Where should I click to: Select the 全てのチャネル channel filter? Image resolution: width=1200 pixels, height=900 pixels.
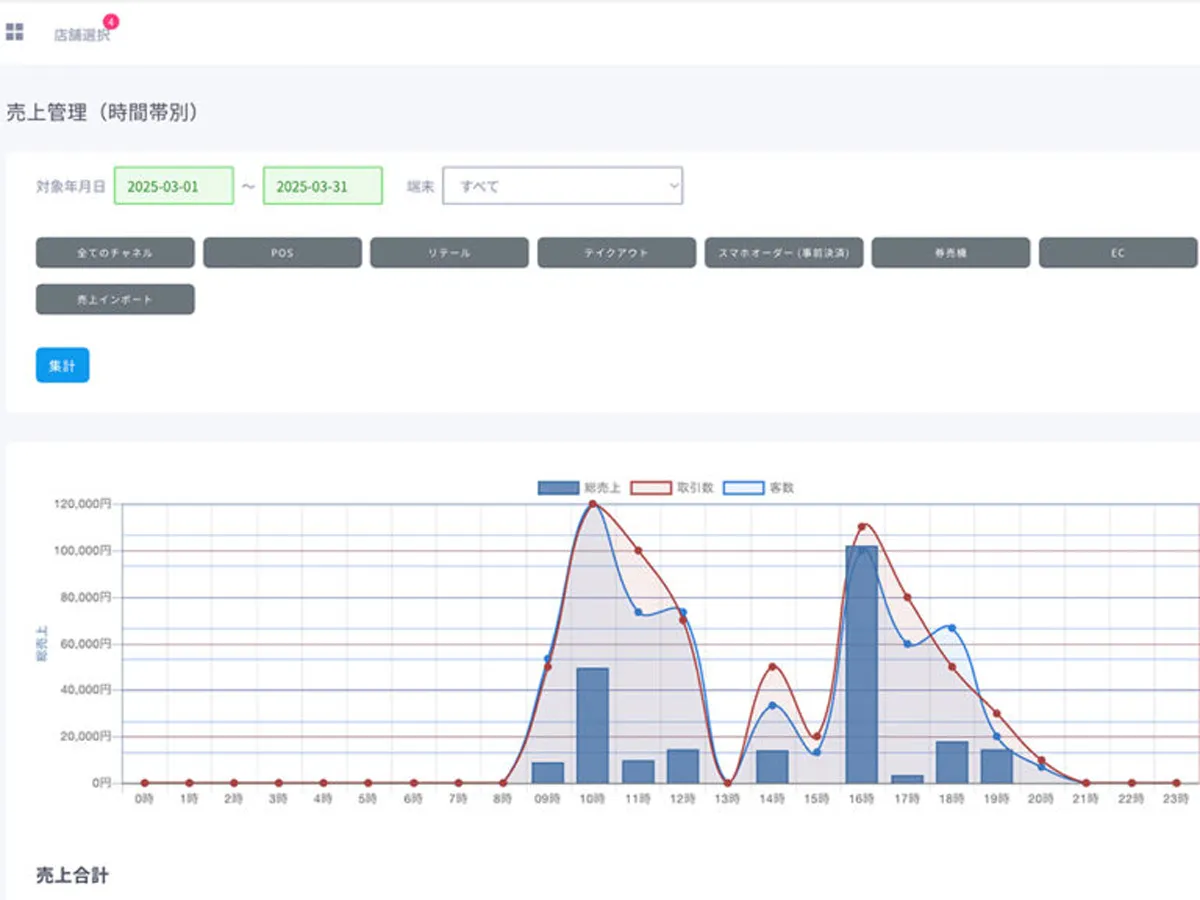click(115, 253)
